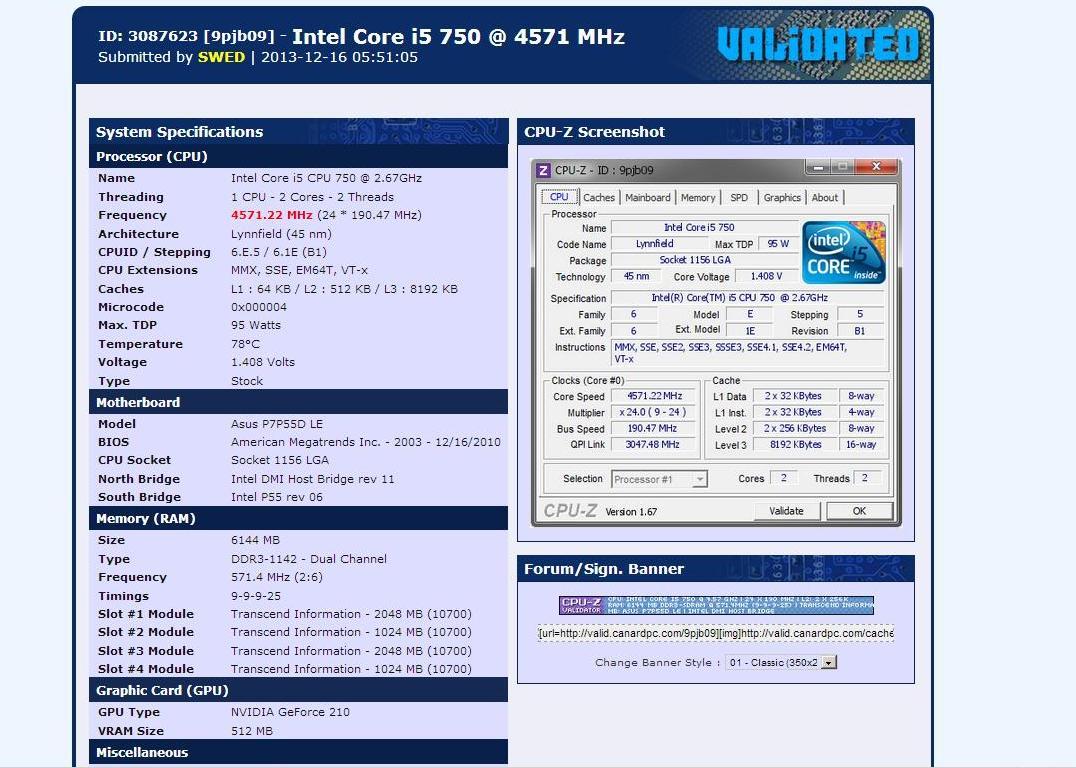Image resolution: width=1076 pixels, height=768 pixels.
Task: Click the OK button in CPU-Z
Action: pos(859,511)
